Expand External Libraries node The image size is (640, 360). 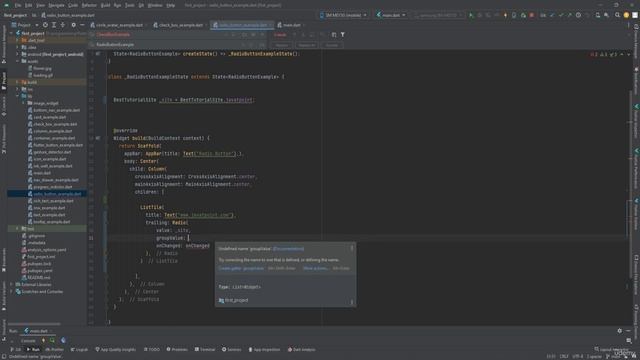coord(12,284)
